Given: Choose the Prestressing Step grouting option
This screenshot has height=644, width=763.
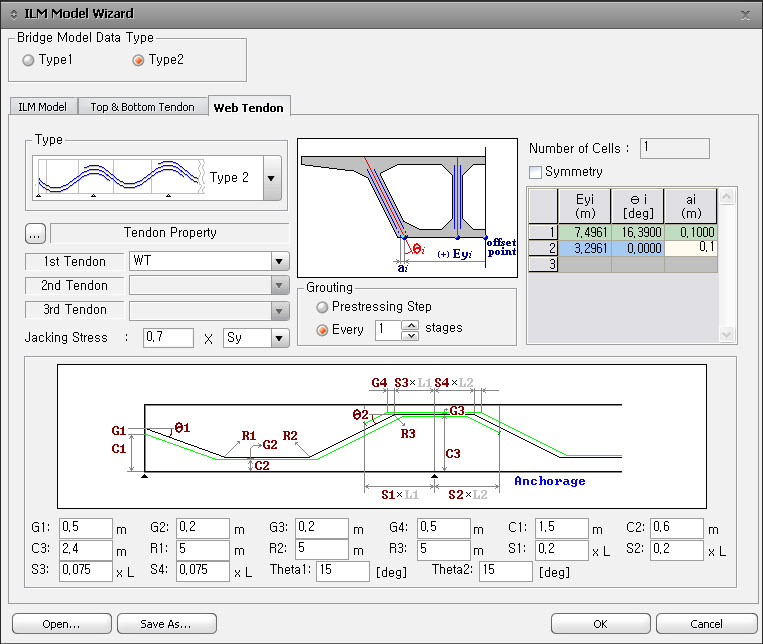Looking at the screenshot, I should 323,307.
